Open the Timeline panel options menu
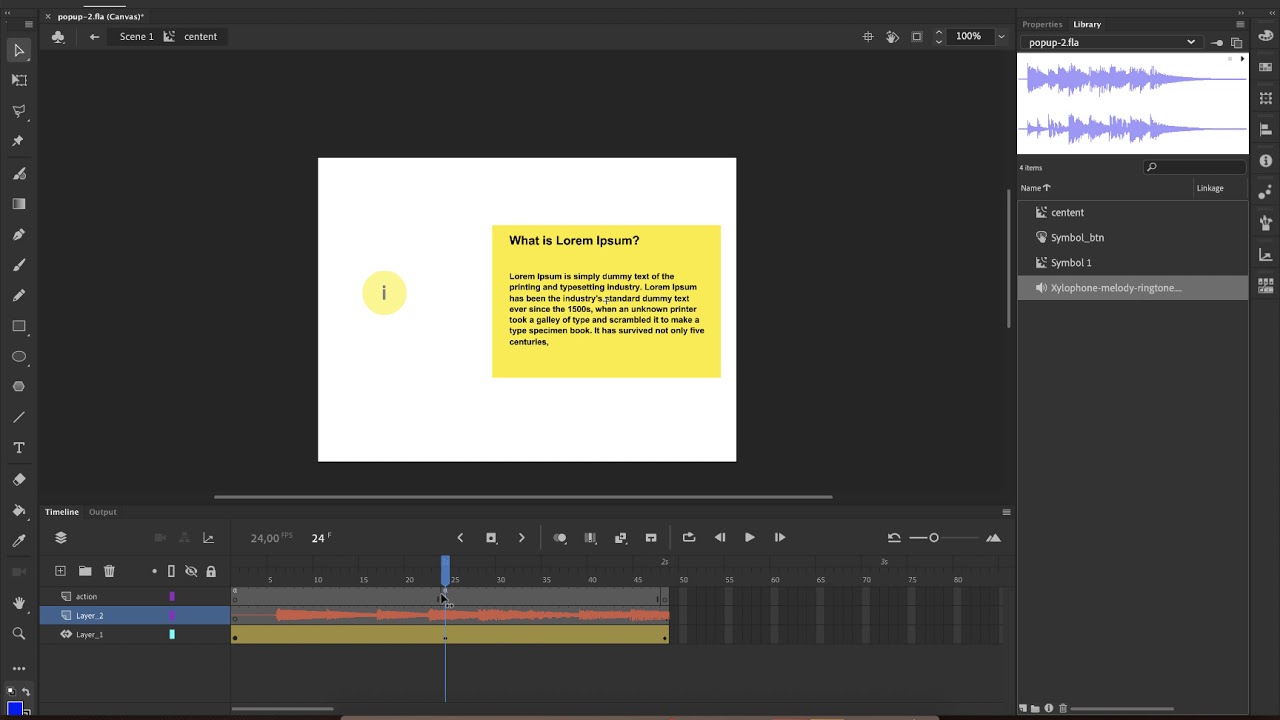The height and width of the screenshot is (720, 1280). point(1006,512)
